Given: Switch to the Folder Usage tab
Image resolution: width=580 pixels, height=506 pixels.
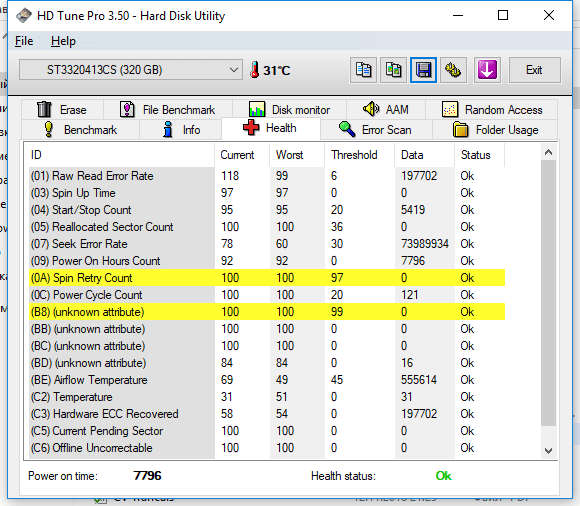Looking at the screenshot, I should 495,130.
